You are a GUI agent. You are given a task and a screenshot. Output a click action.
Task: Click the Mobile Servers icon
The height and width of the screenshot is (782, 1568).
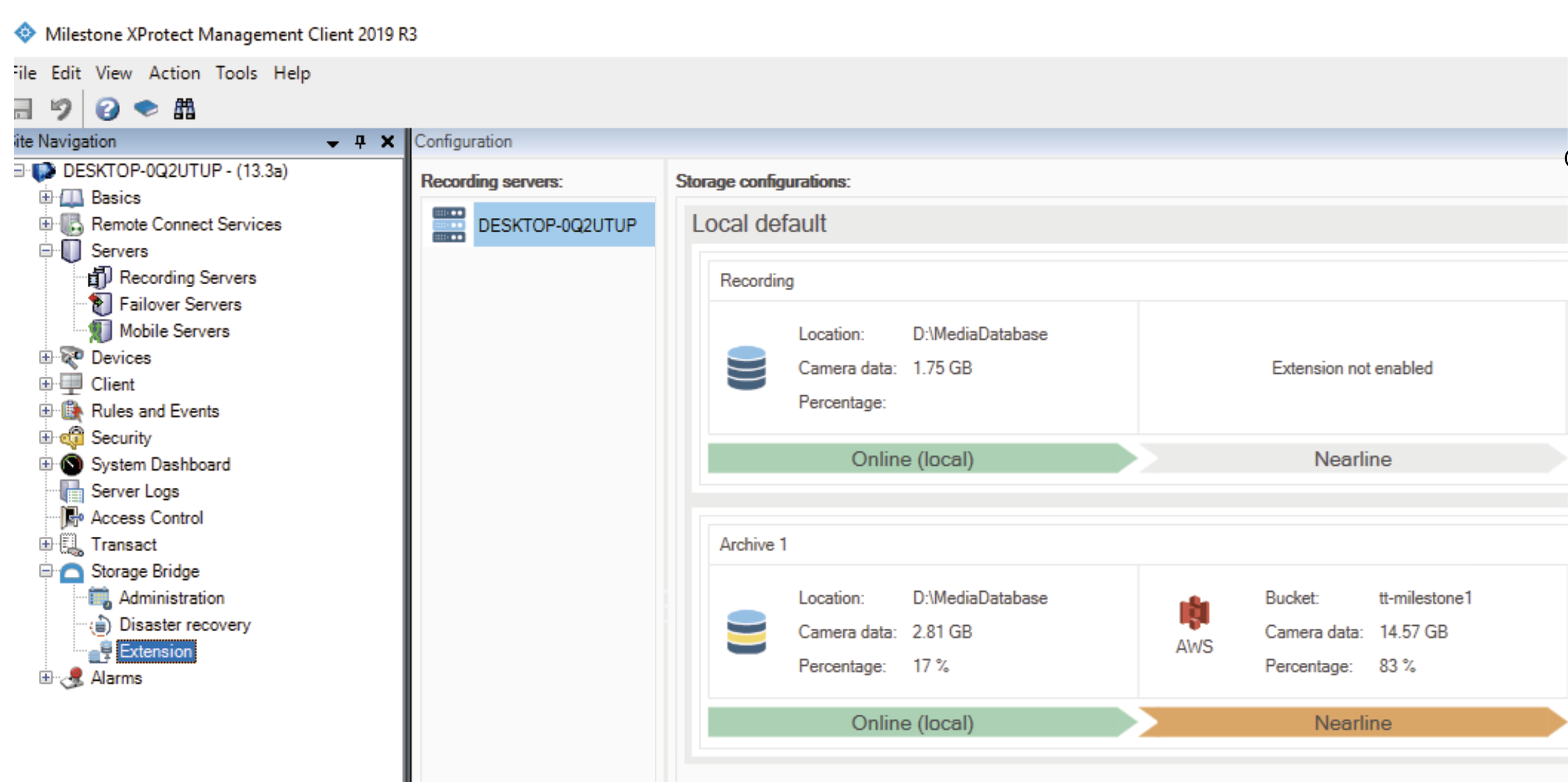(100, 331)
